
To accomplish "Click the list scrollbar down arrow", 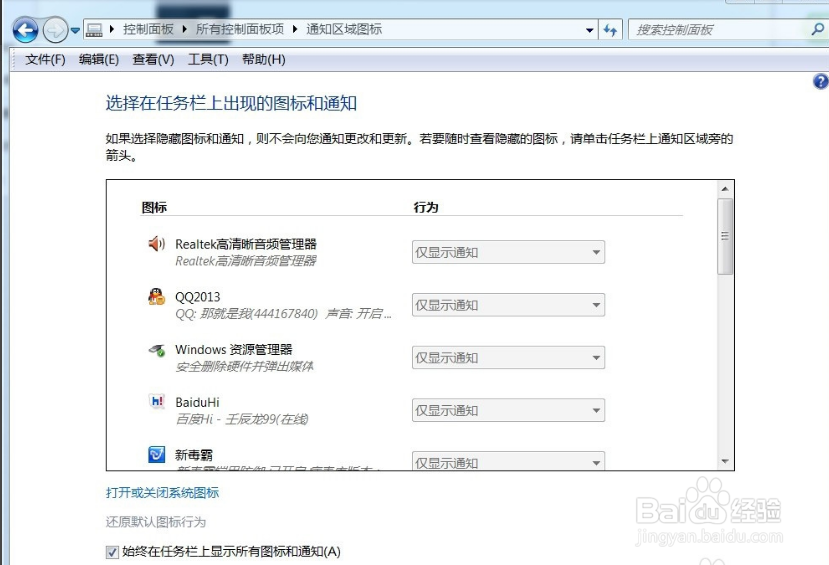I will click(x=725, y=461).
